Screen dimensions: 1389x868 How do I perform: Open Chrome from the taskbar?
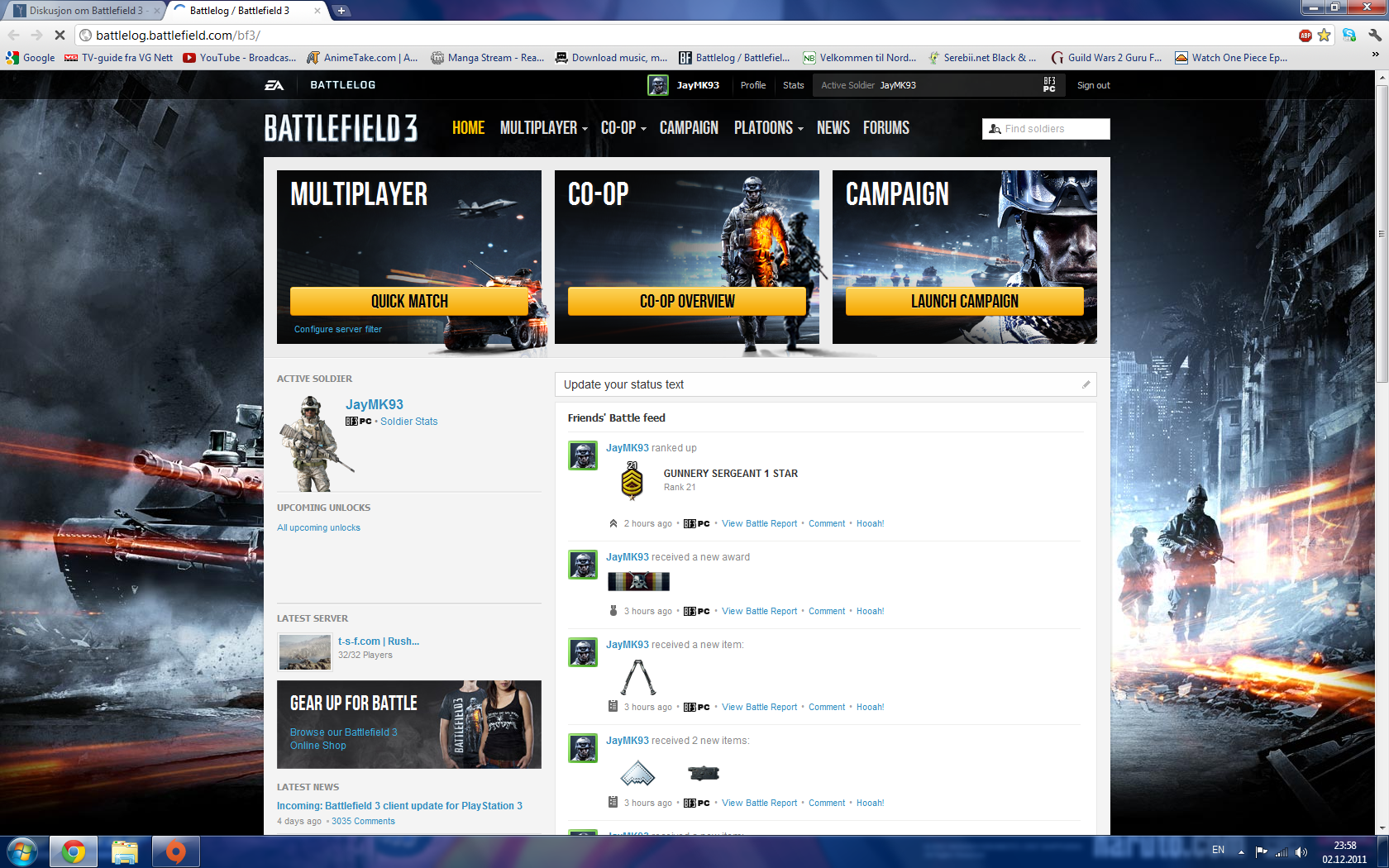pyautogui.click(x=74, y=851)
